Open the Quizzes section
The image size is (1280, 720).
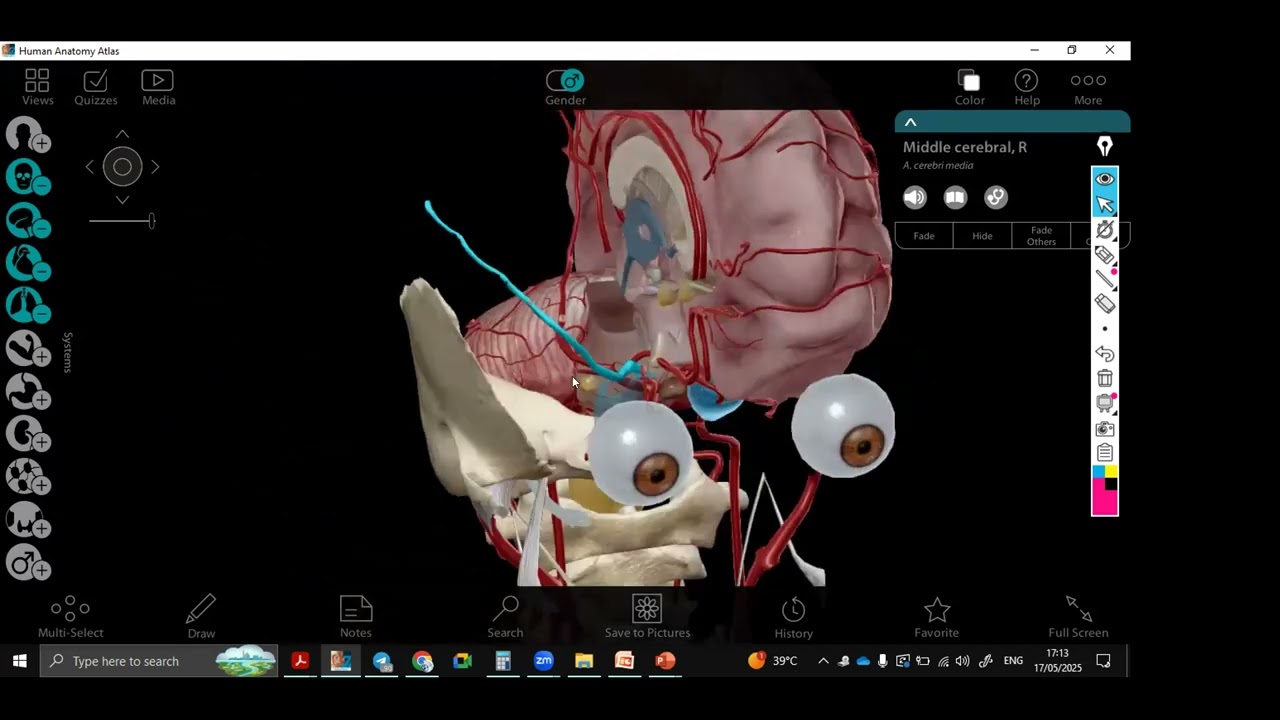(x=96, y=87)
